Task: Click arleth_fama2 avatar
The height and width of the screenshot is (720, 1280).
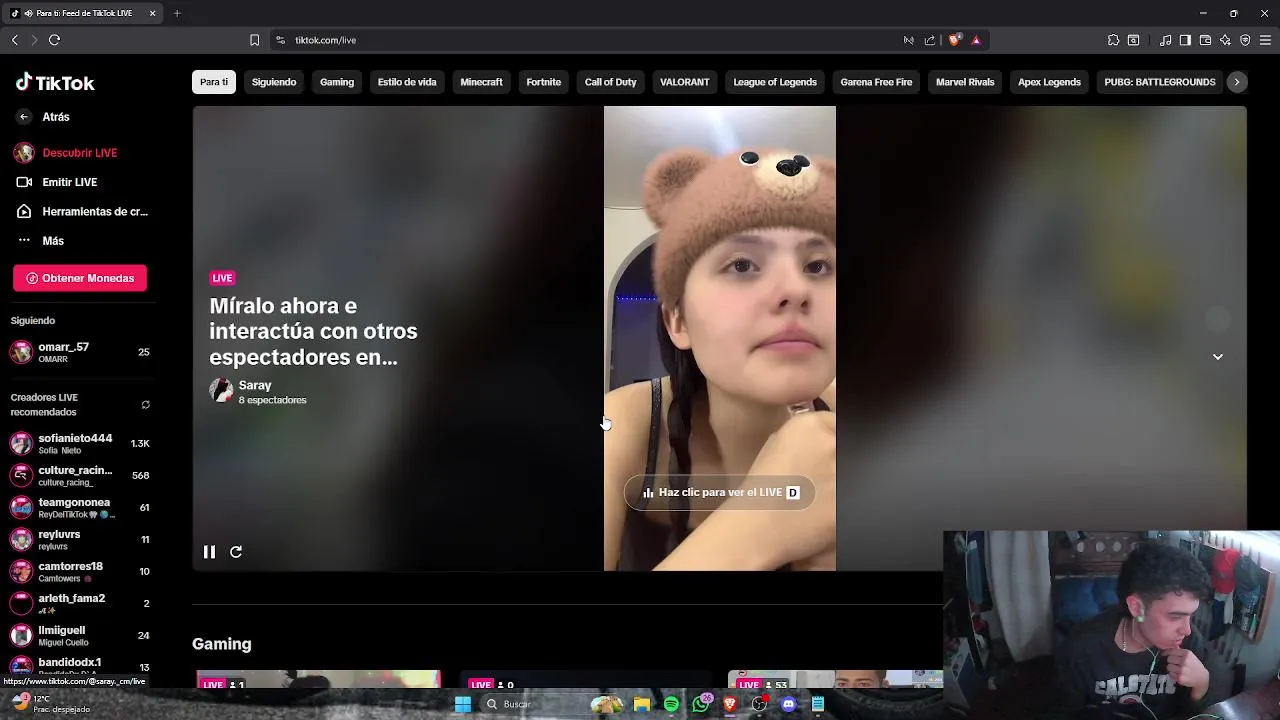Action: tap(21, 603)
